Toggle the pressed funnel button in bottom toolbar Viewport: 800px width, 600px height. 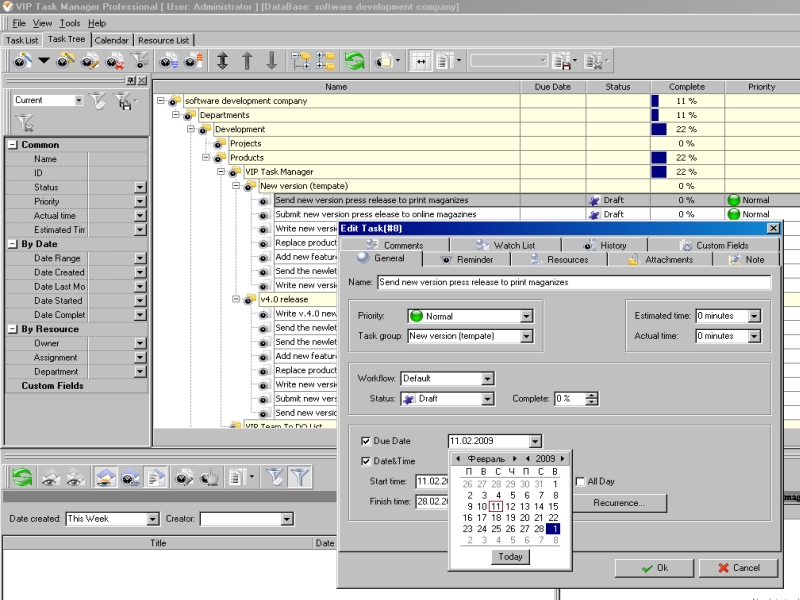(299, 478)
